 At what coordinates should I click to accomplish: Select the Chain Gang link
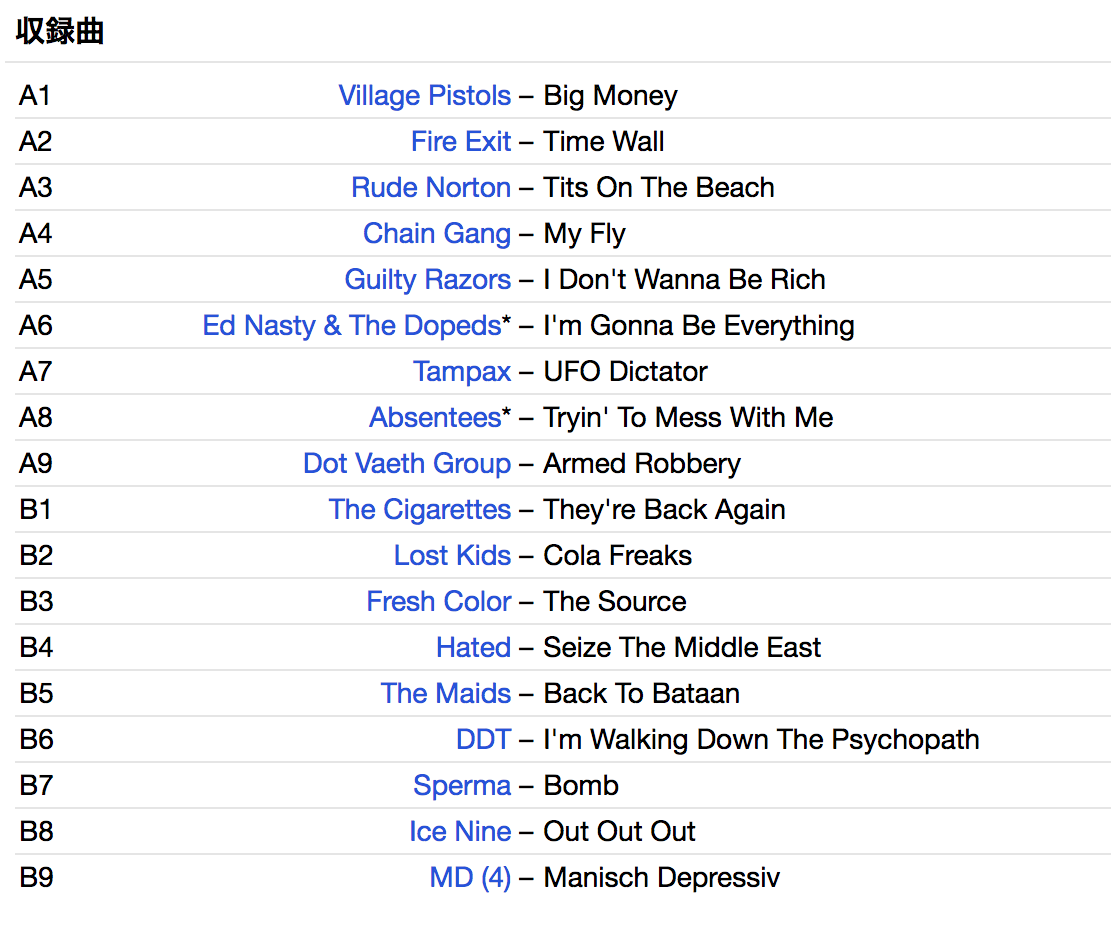[437, 234]
